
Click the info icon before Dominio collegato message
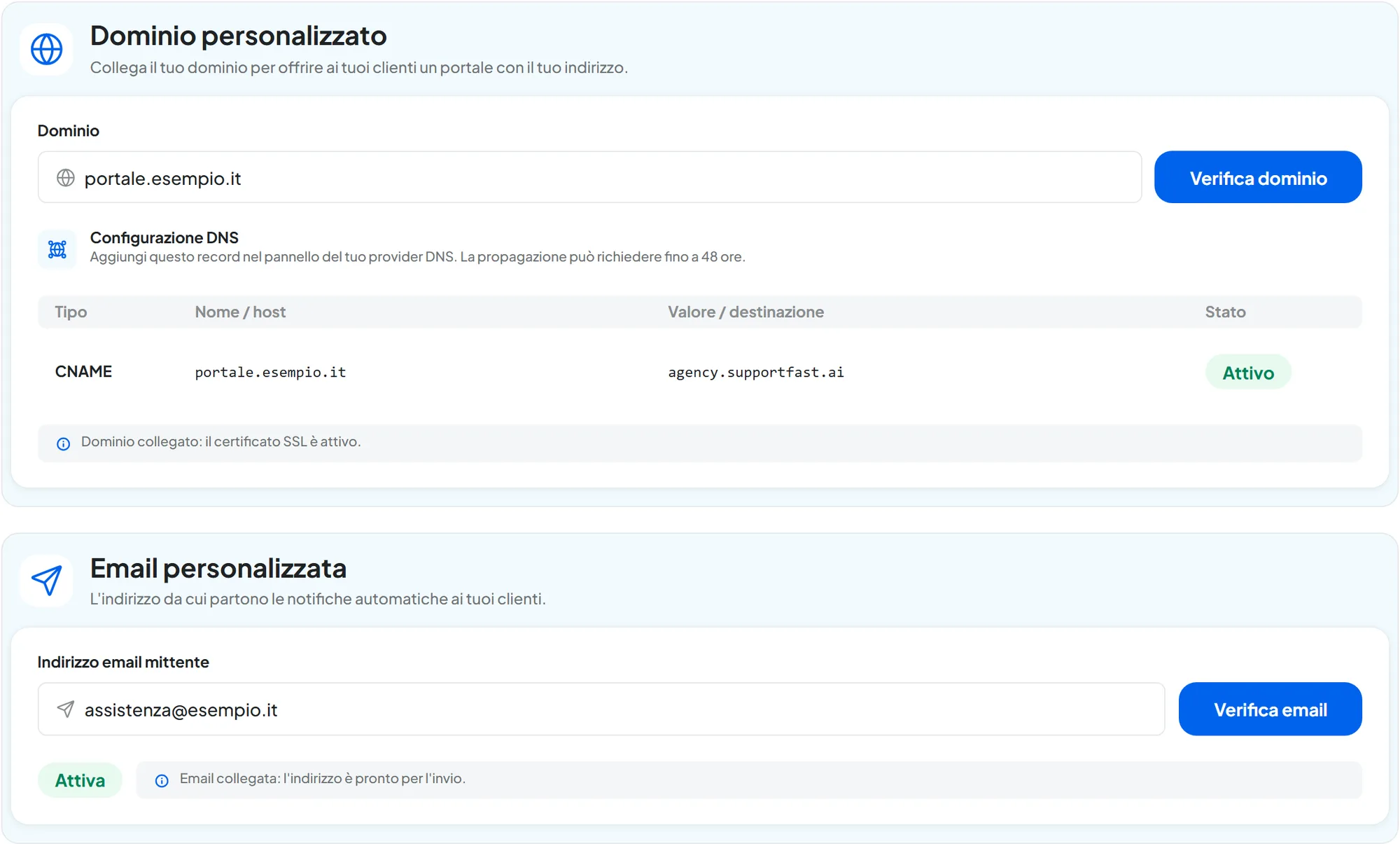63,444
